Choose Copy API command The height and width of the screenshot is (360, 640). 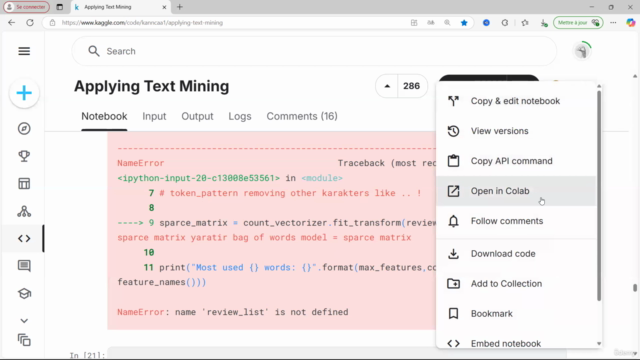(516, 161)
